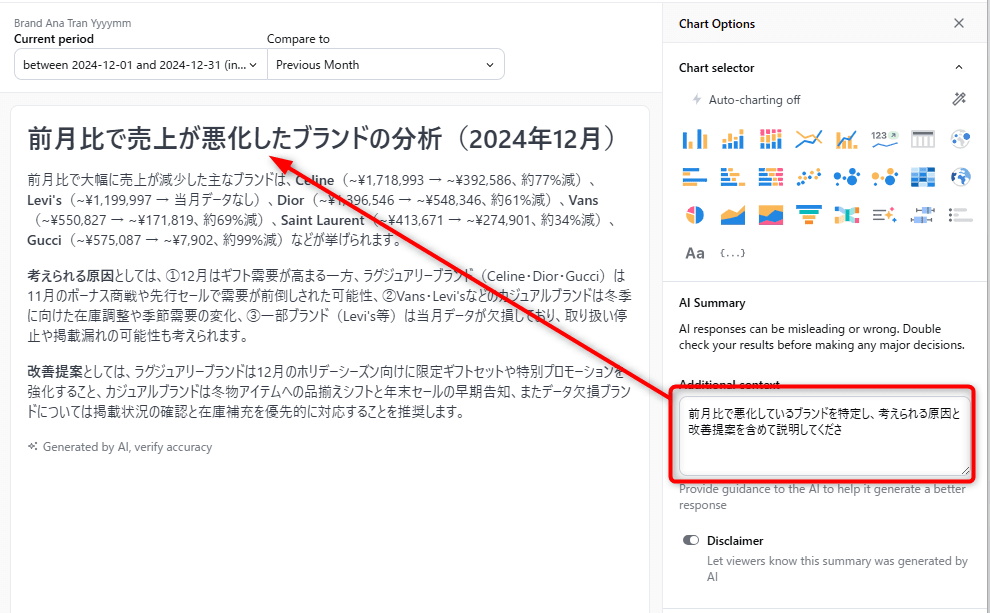Pick the 100% stacked horizontal bar icon
Viewport: 990px width, 613px height.
pyautogui.click(x=770, y=177)
